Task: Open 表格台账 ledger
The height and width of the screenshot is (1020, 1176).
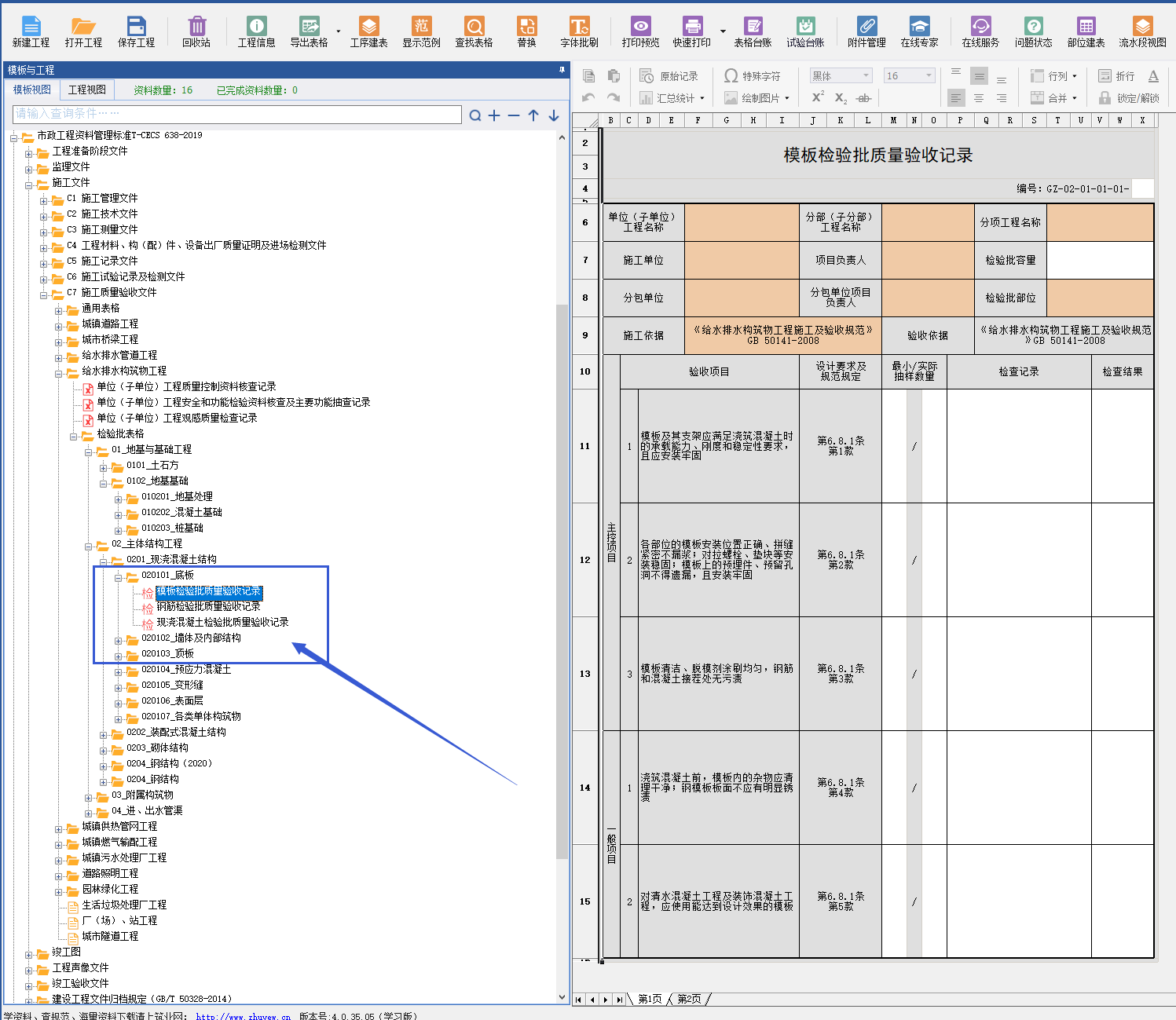Action: pos(753,32)
